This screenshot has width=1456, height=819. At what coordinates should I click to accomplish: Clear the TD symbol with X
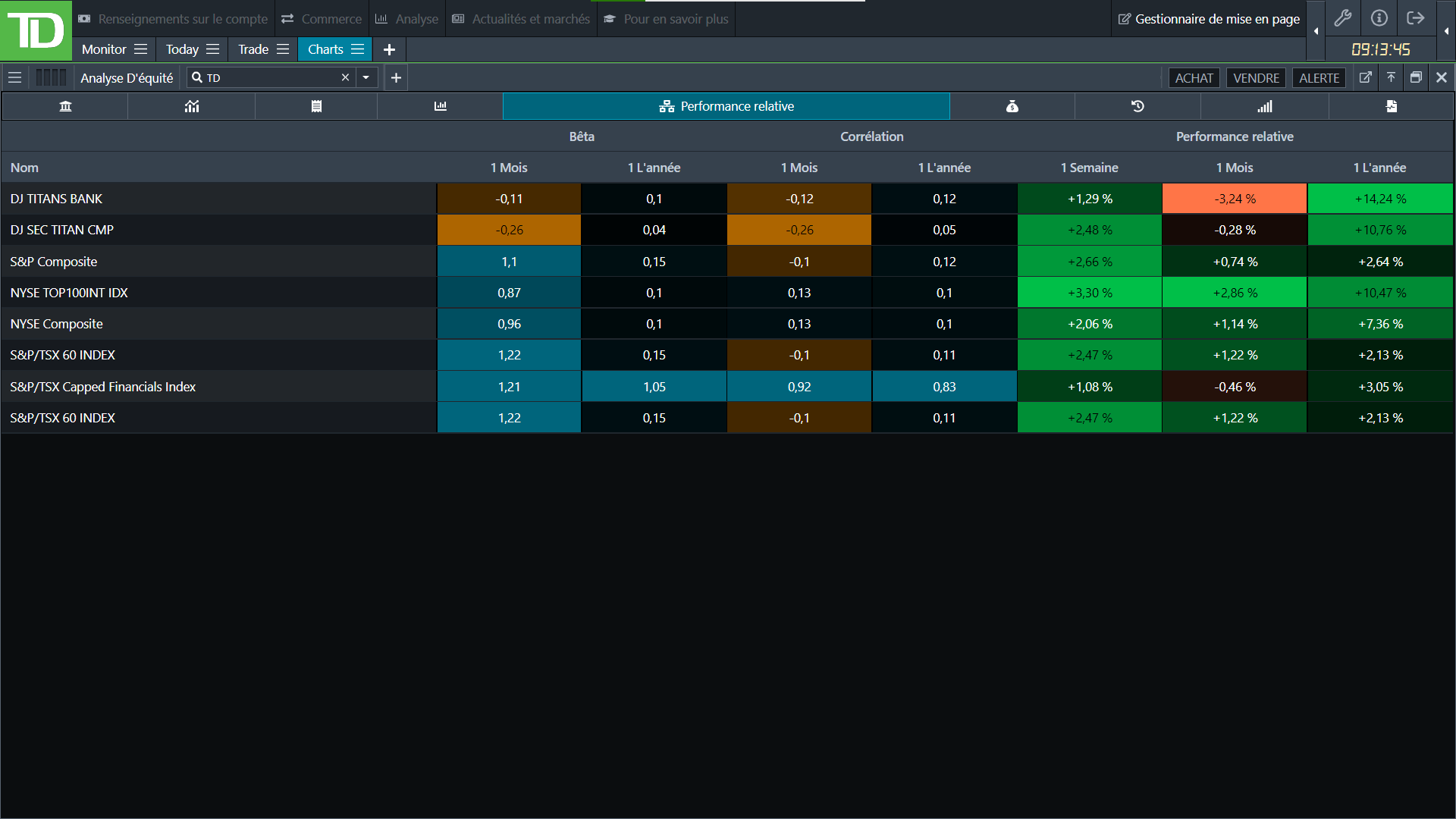click(345, 77)
